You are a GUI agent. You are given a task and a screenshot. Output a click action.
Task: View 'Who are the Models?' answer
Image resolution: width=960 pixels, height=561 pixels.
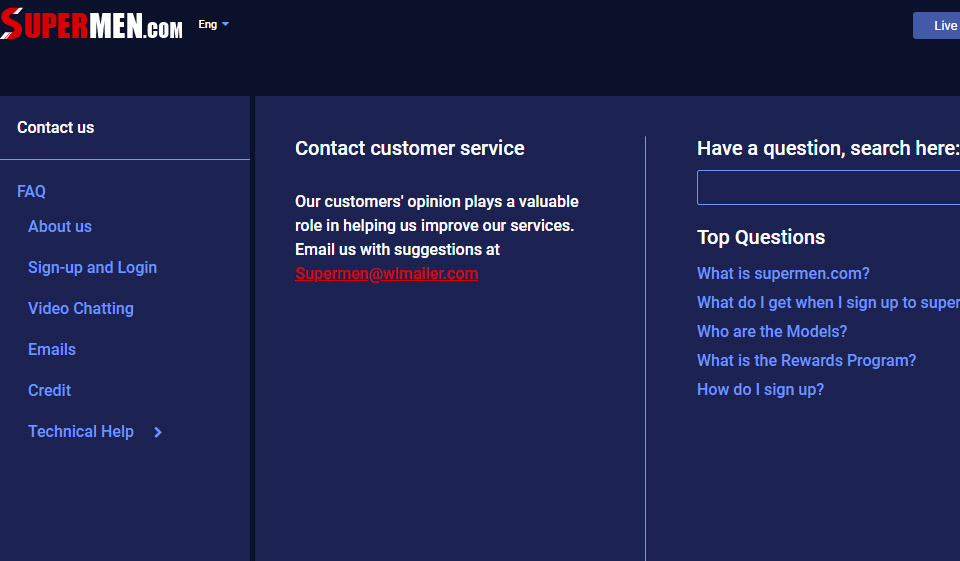coord(772,331)
